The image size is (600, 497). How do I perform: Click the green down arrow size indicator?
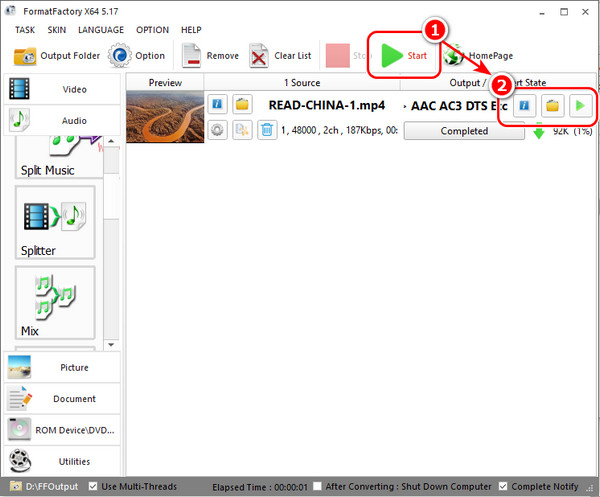tap(539, 131)
